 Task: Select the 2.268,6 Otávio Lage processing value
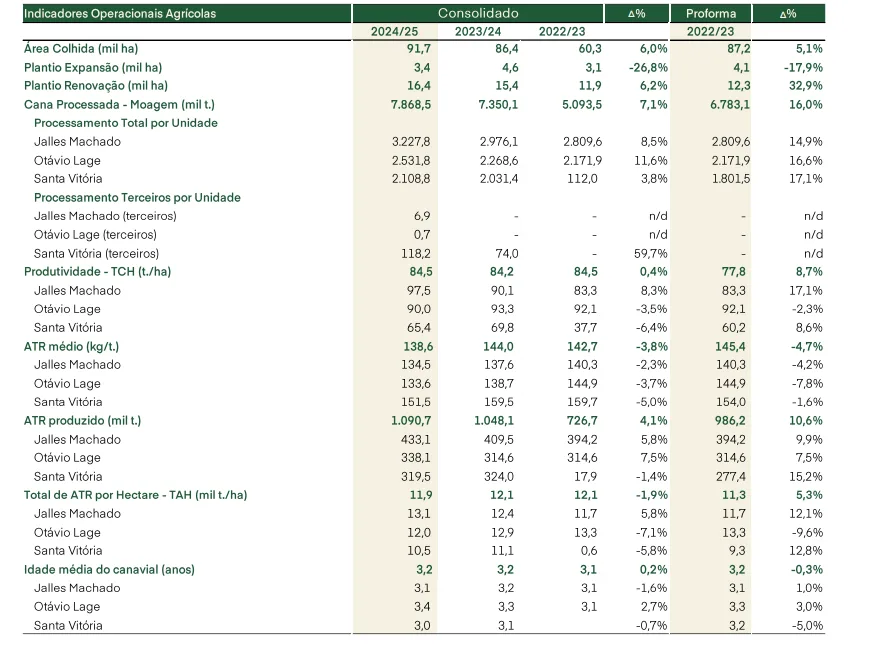pos(499,161)
